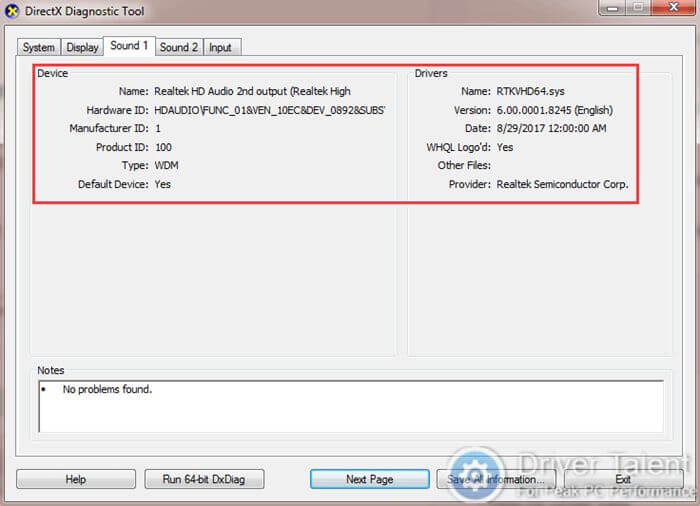Click driver name RTKVHD64.sys

point(530,92)
